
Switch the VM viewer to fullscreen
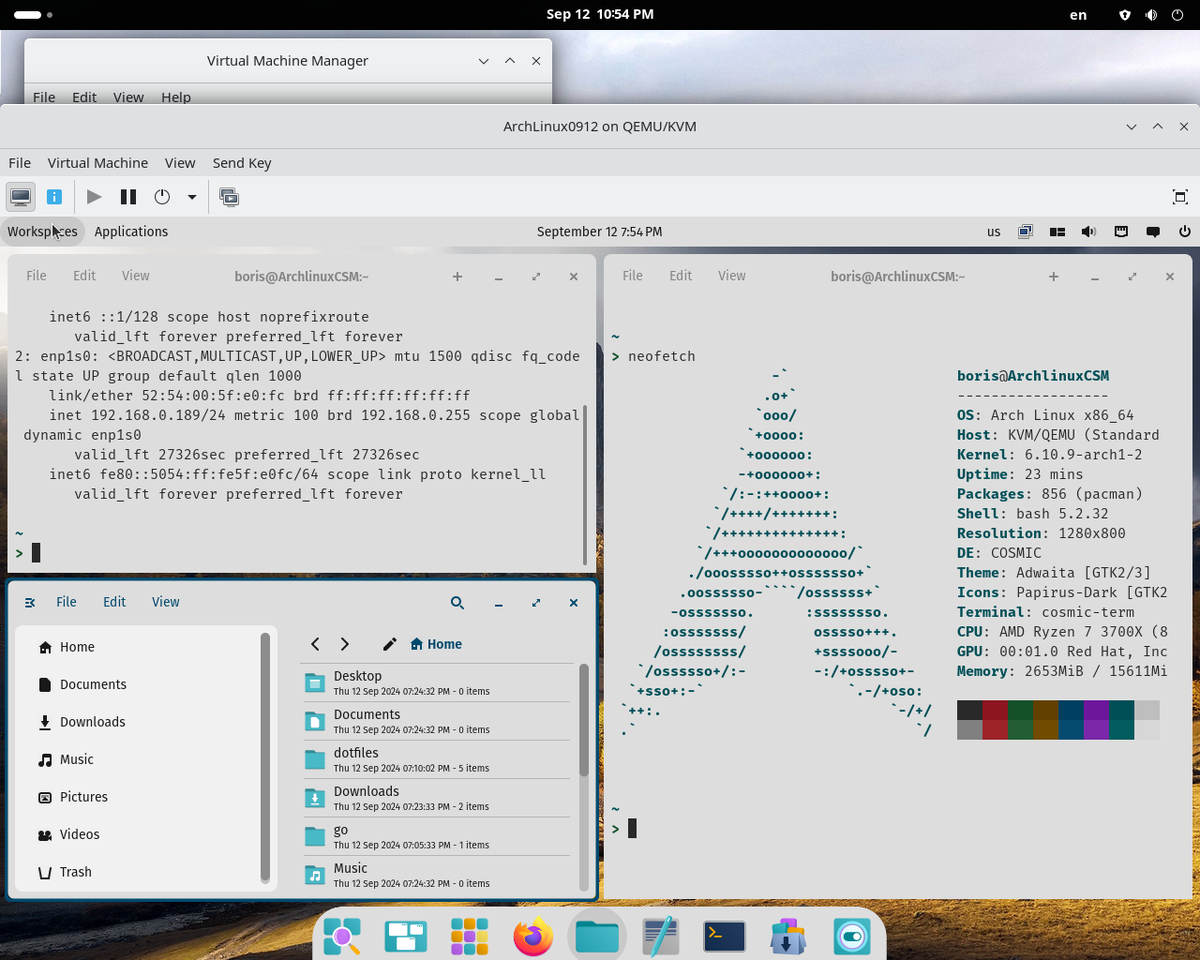tap(1180, 197)
